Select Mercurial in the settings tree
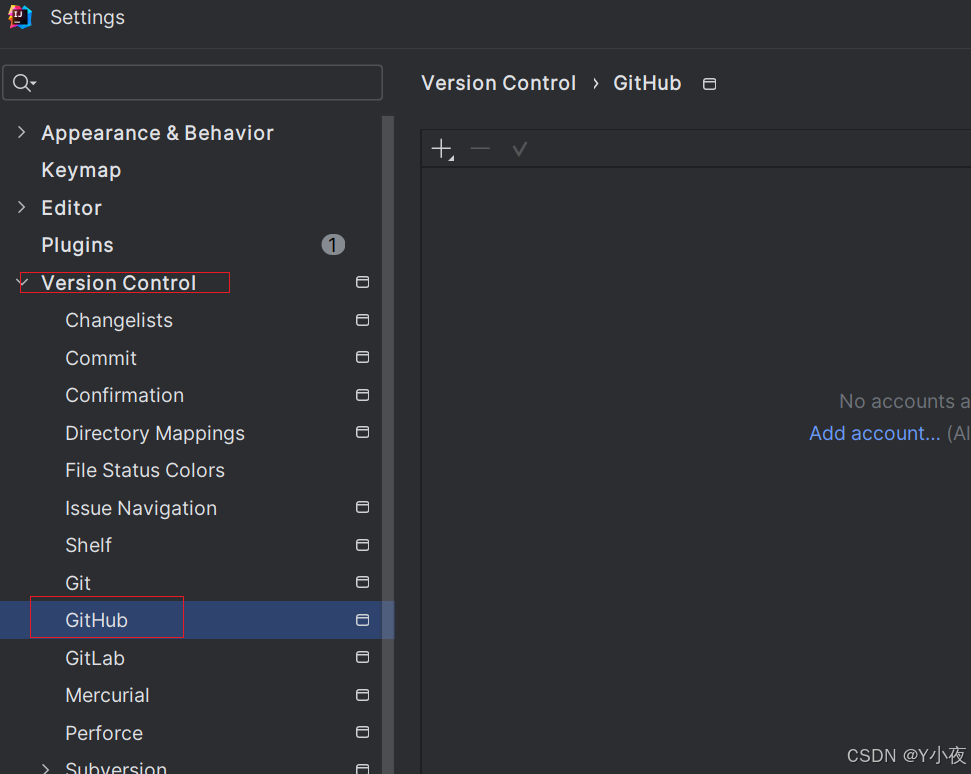971x774 pixels. [x=107, y=695]
